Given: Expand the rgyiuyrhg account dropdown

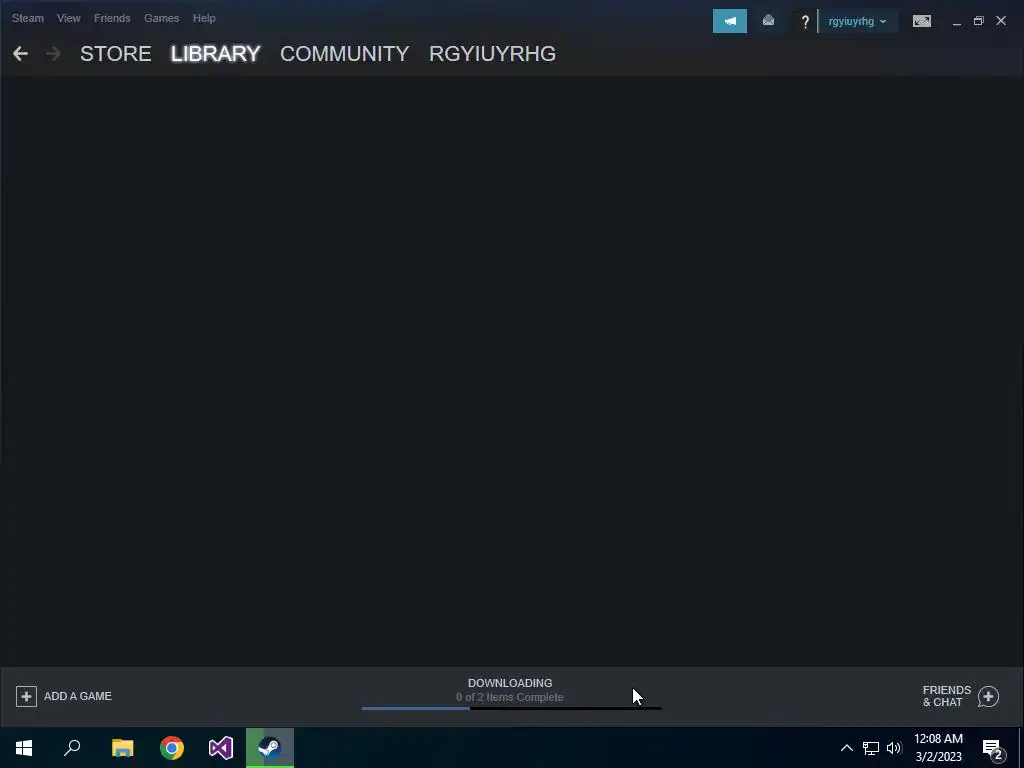Looking at the screenshot, I should click(x=857, y=22).
